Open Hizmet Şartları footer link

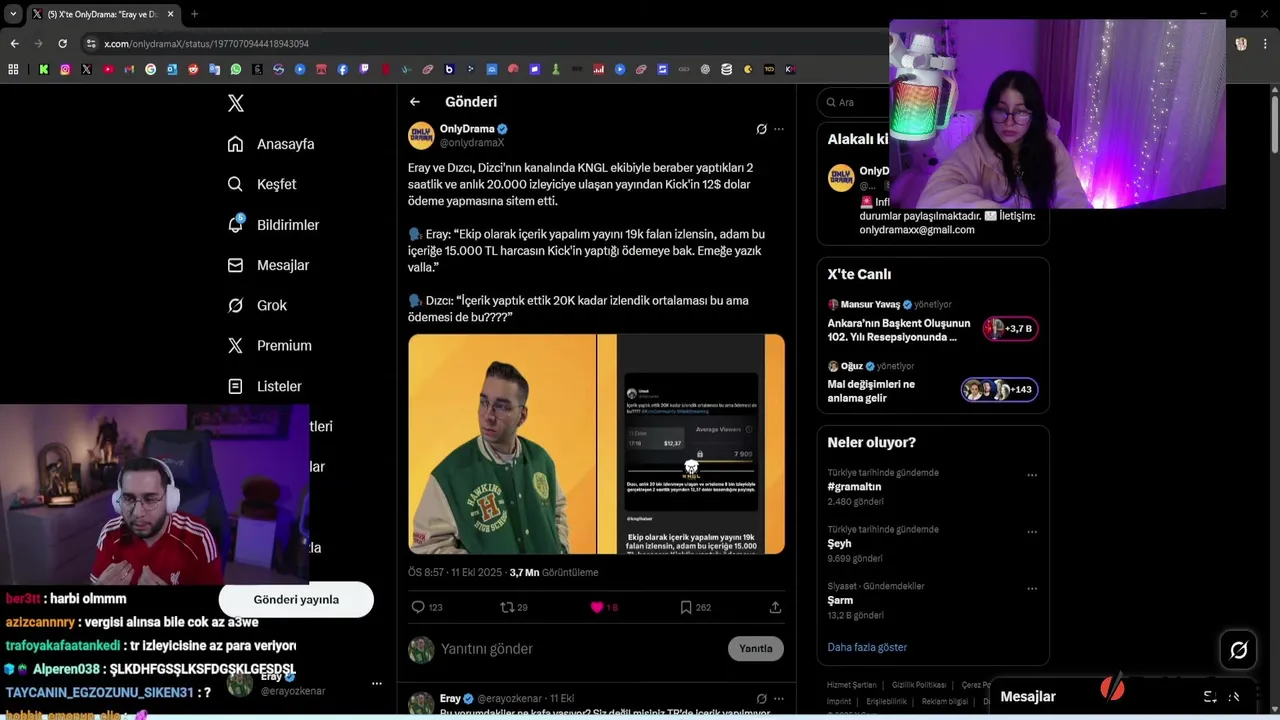pyautogui.click(x=851, y=685)
